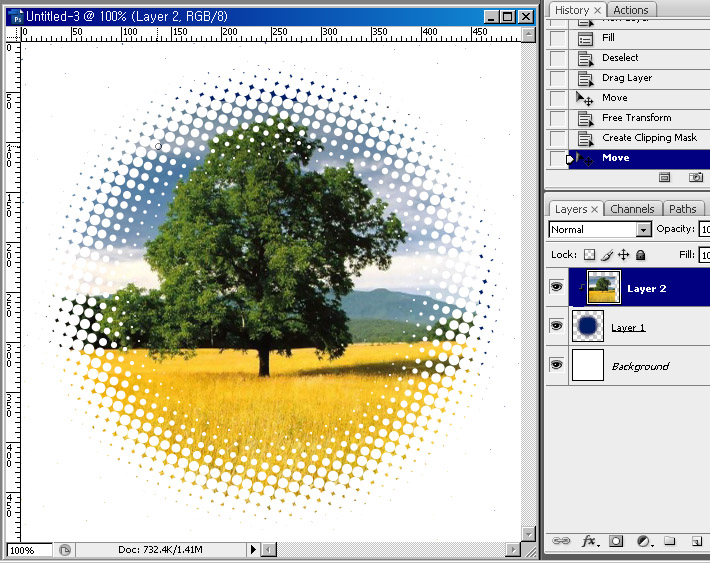The width and height of the screenshot is (710, 563).
Task: Hide Layer 1 with its eye icon
Action: pyautogui.click(x=556, y=325)
